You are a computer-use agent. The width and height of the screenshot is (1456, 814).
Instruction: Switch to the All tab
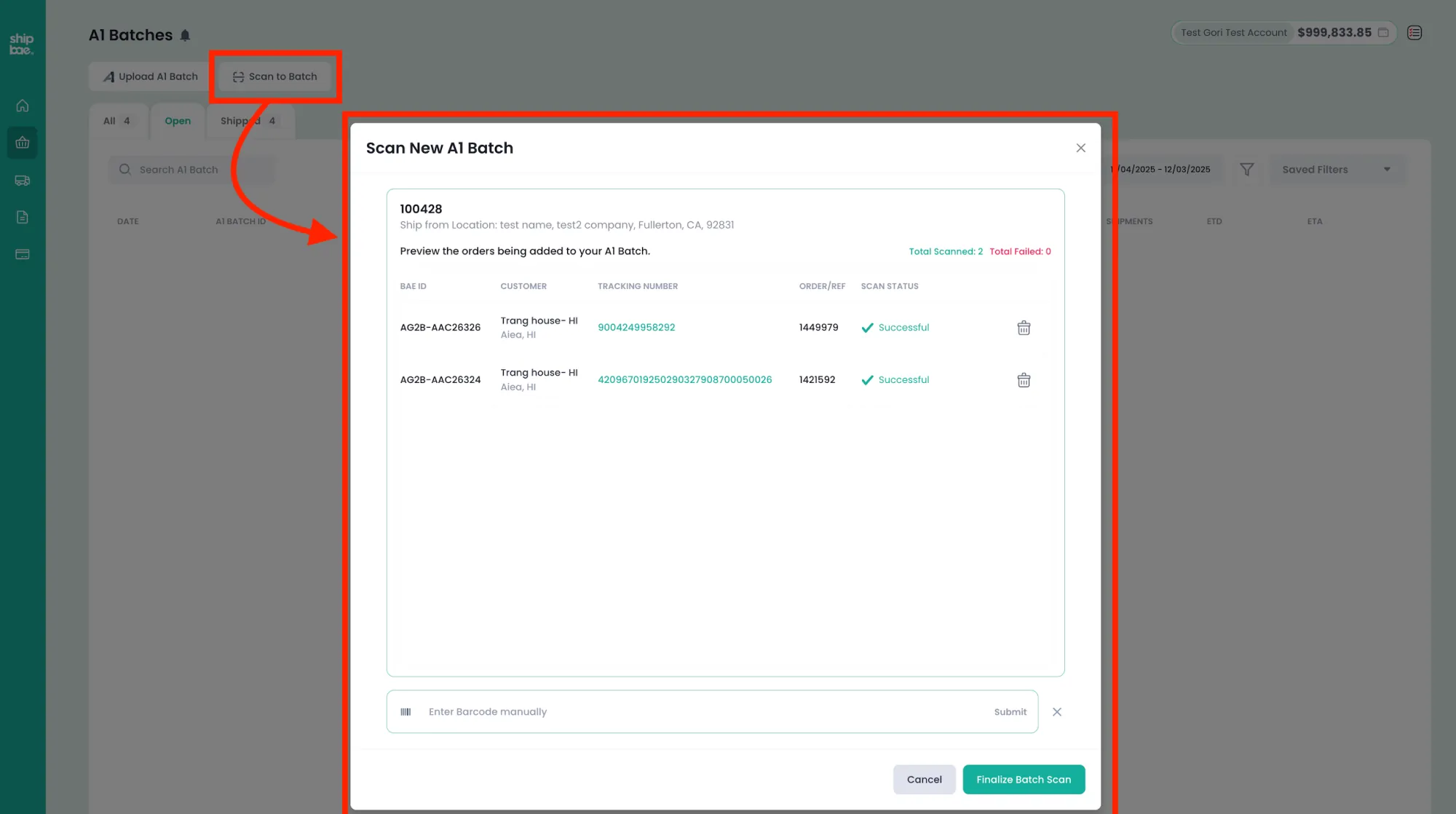tap(116, 121)
